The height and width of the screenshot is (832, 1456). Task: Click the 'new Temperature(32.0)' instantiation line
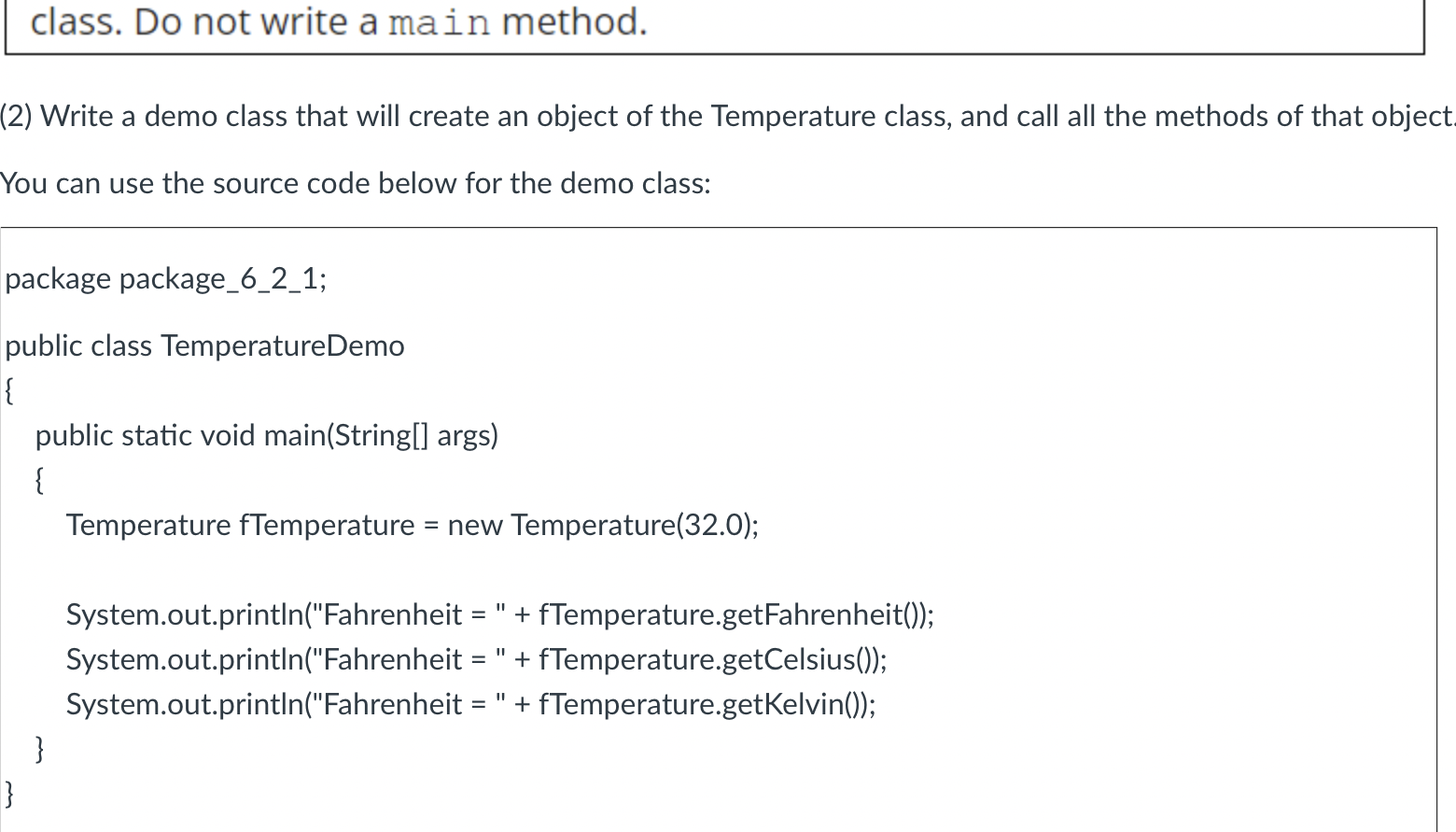pos(413,526)
